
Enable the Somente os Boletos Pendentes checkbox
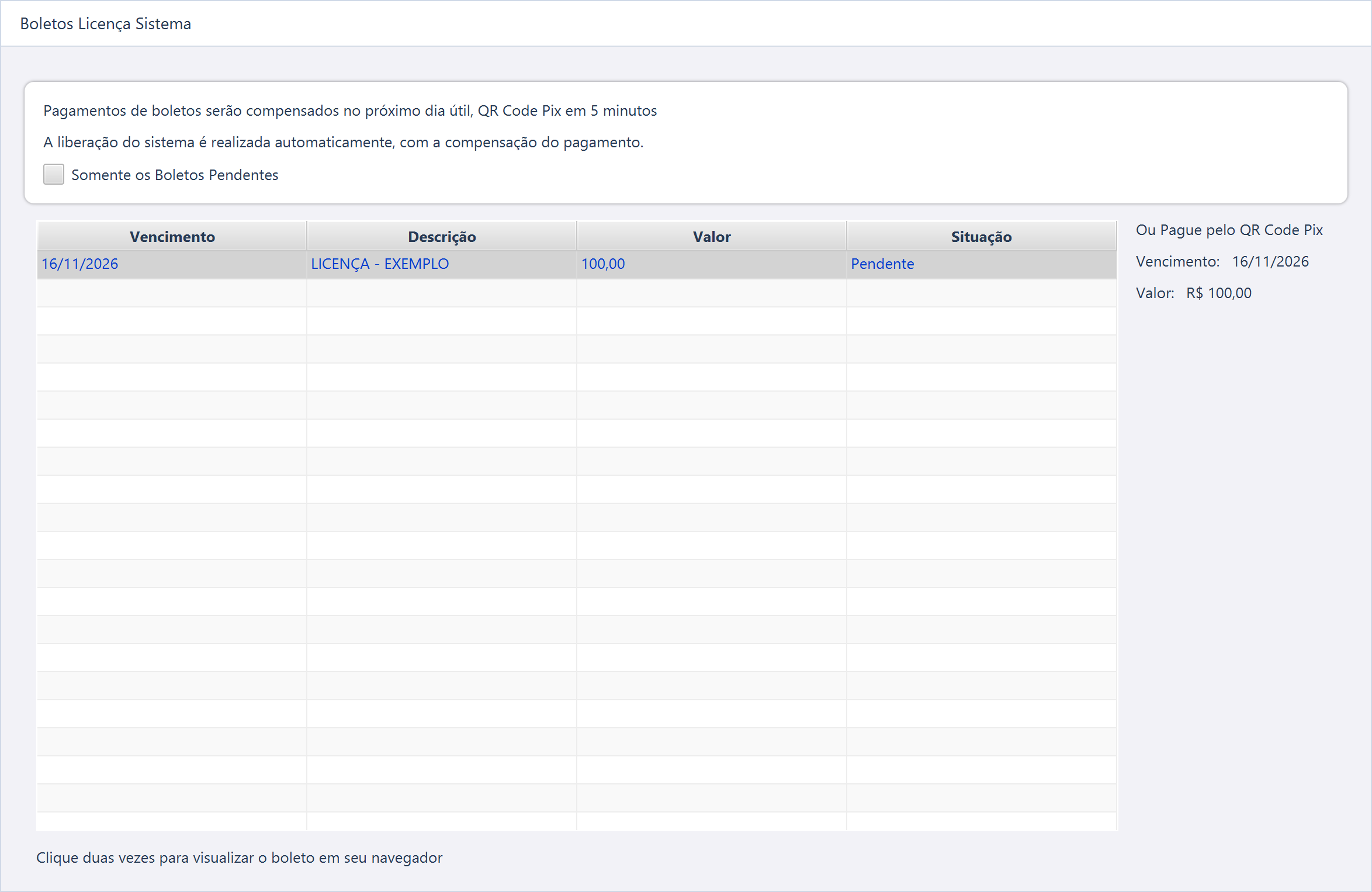[x=54, y=174]
